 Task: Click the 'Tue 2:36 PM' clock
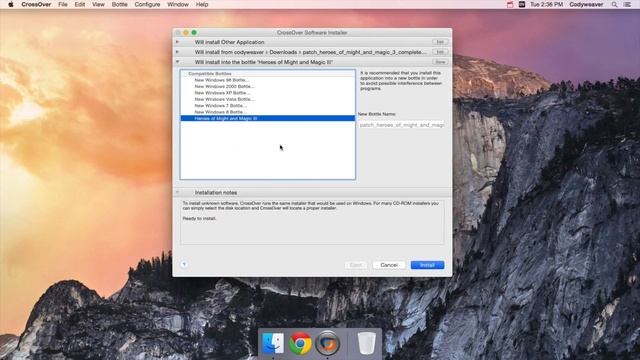pyautogui.click(x=546, y=4)
